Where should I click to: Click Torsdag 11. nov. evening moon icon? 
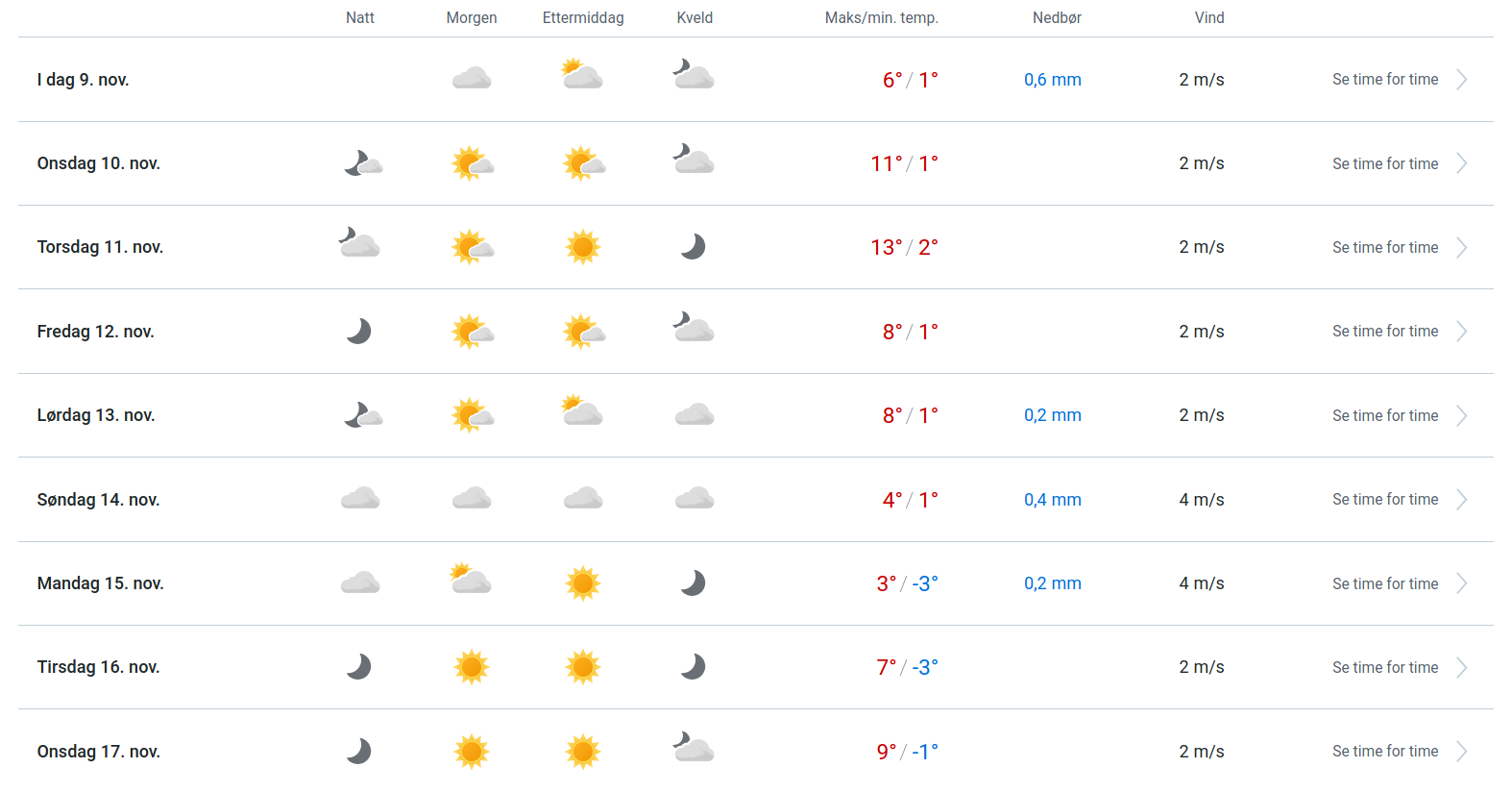click(694, 247)
